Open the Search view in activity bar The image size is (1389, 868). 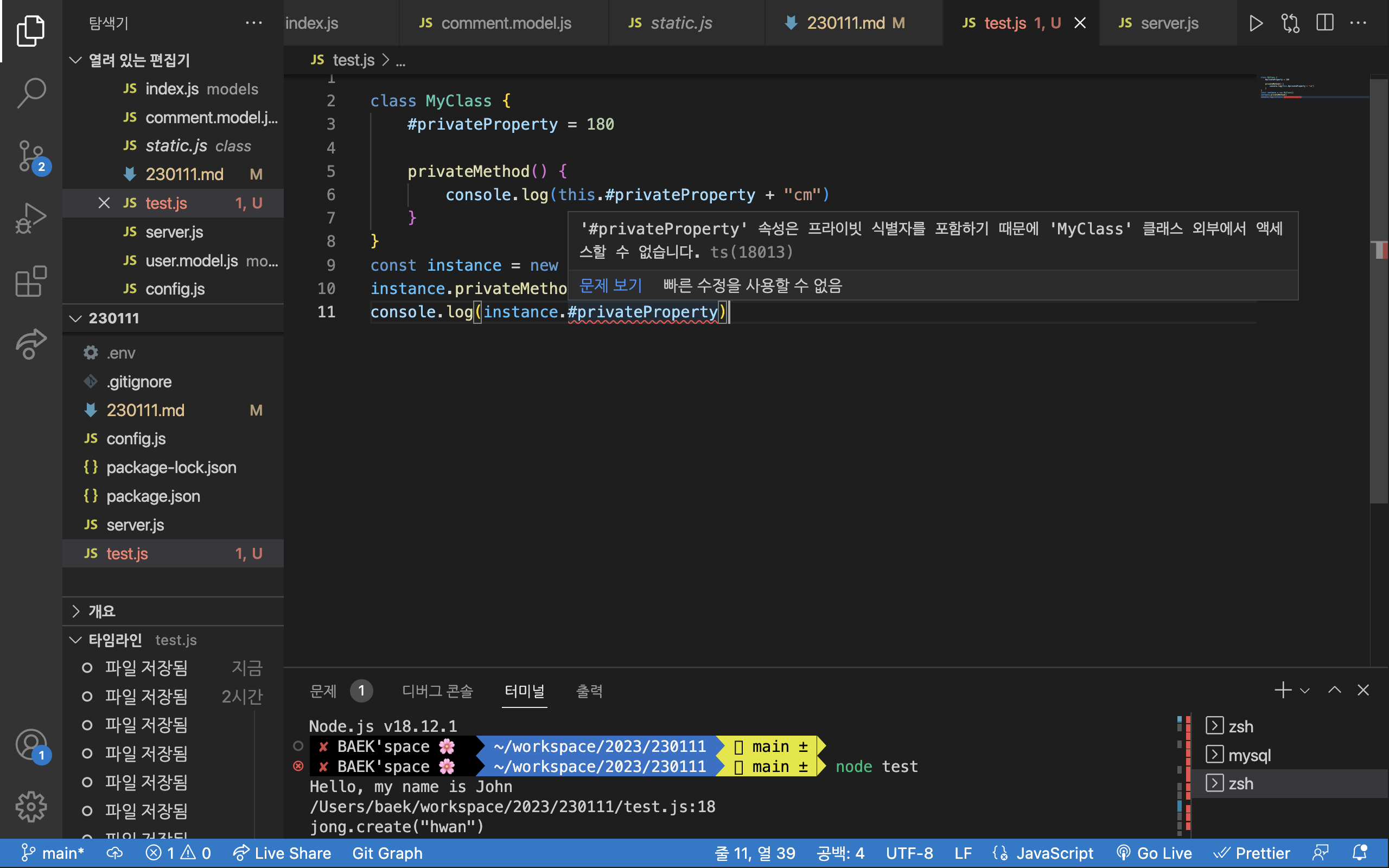tap(31, 92)
